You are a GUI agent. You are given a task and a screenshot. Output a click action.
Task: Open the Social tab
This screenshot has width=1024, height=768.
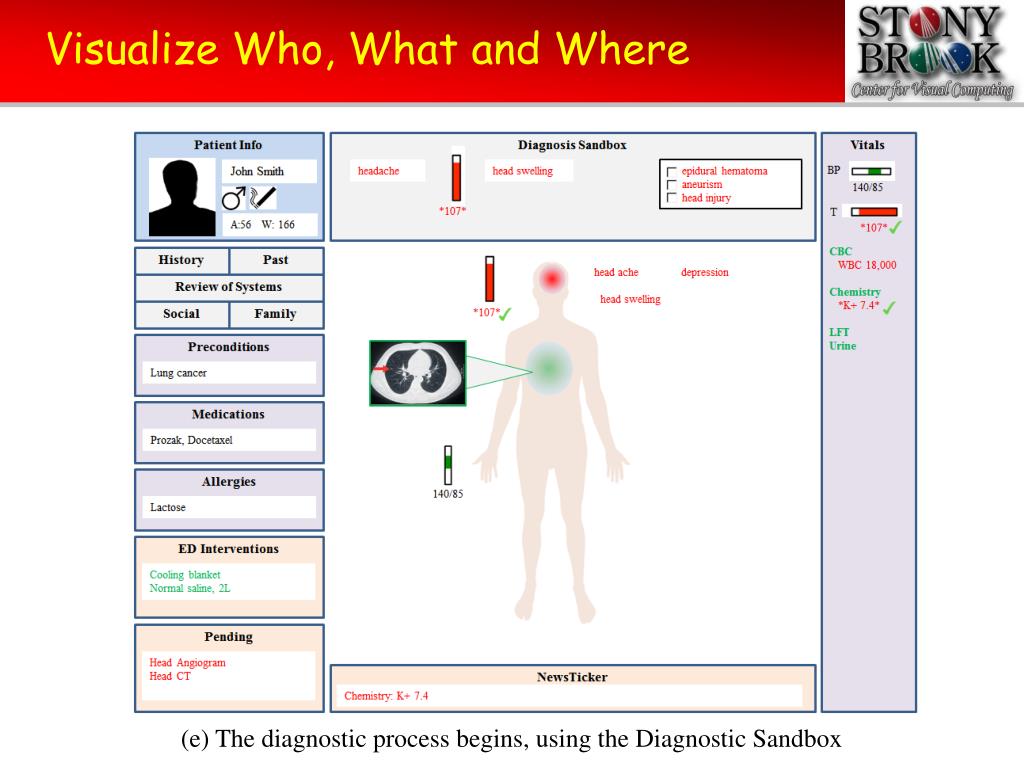(x=182, y=313)
